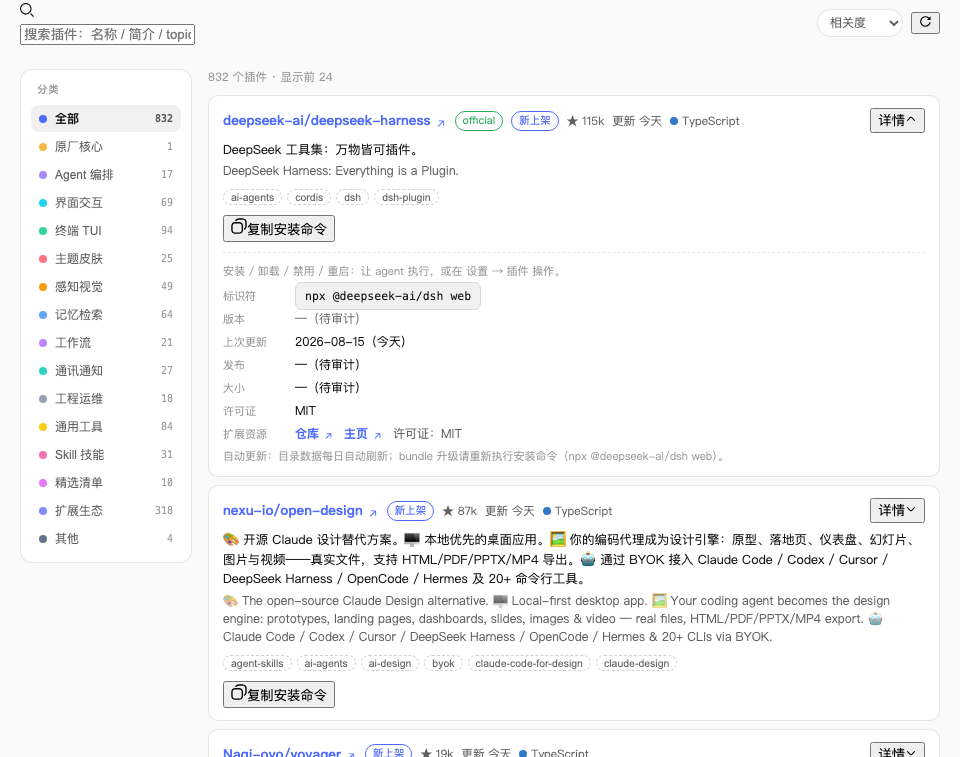The image size is (960, 757).
Task: Select the 记忆检索 category
Action: pyautogui.click(x=106, y=315)
